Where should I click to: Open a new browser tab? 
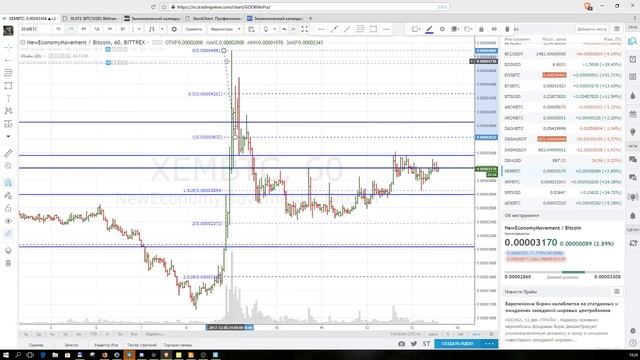point(310,18)
